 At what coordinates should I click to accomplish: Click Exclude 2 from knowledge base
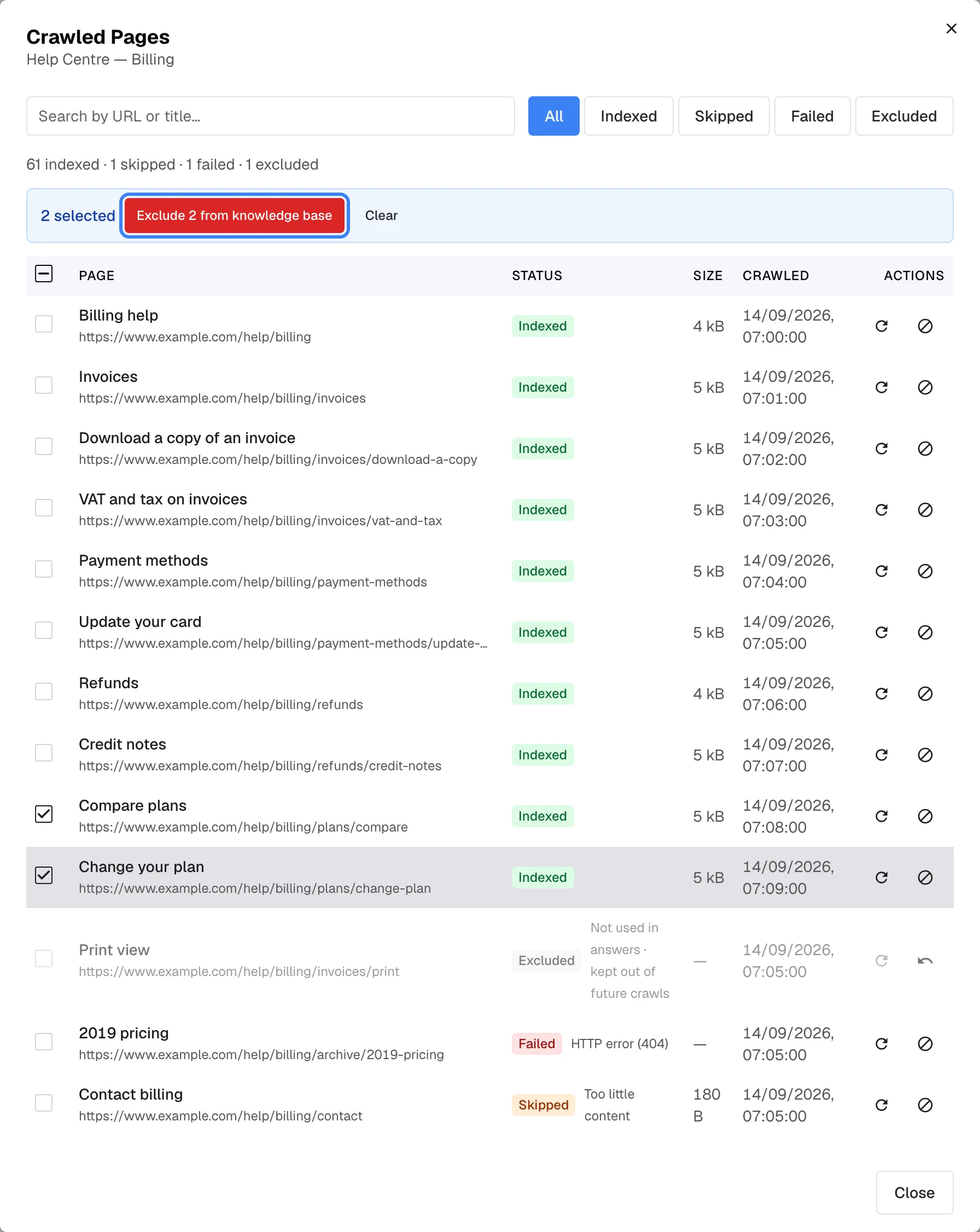click(x=234, y=216)
